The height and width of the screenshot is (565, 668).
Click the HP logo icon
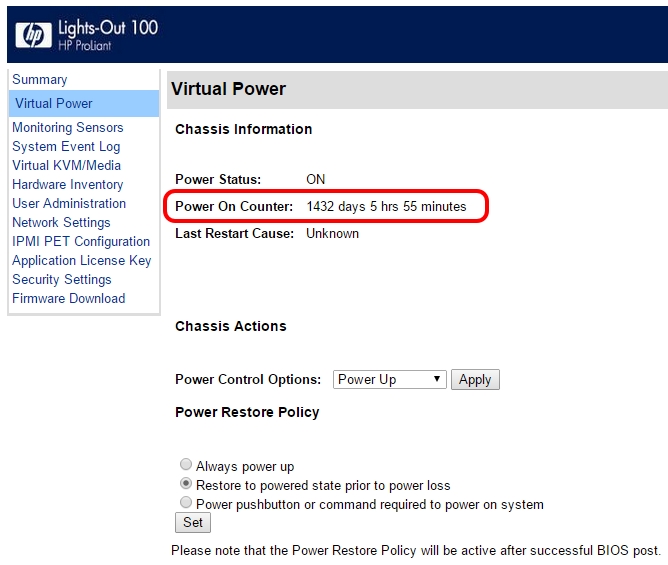point(33,35)
